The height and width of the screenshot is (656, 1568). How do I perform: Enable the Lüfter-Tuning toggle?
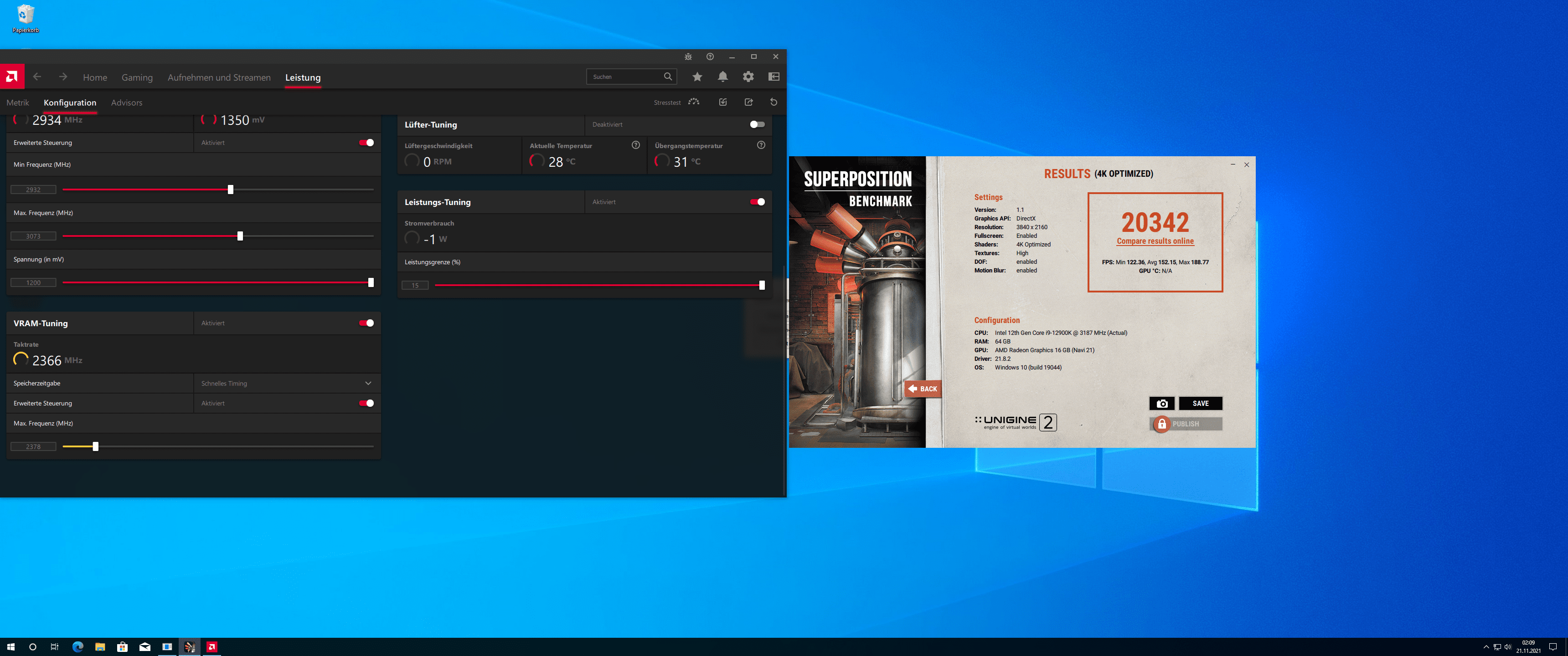[x=757, y=125]
